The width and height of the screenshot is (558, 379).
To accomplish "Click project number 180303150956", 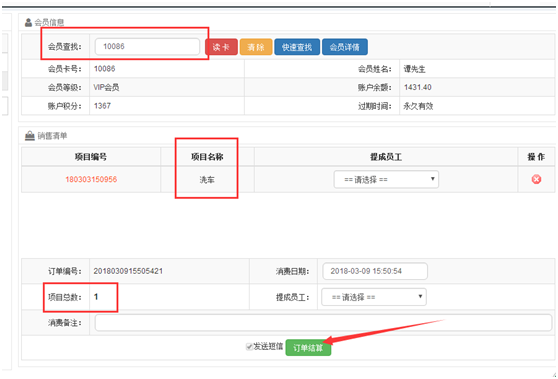I will tap(91, 179).
